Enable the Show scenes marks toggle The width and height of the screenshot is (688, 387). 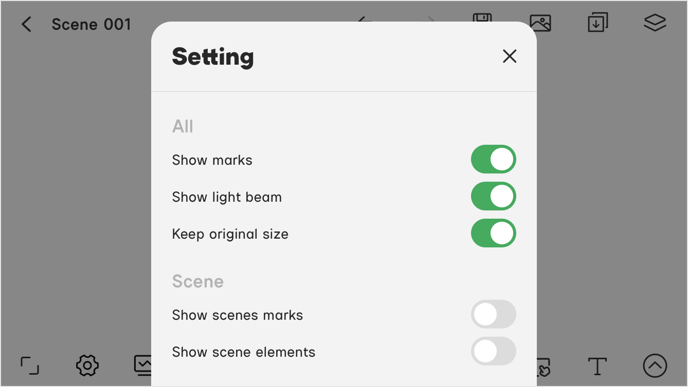point(493,314)
